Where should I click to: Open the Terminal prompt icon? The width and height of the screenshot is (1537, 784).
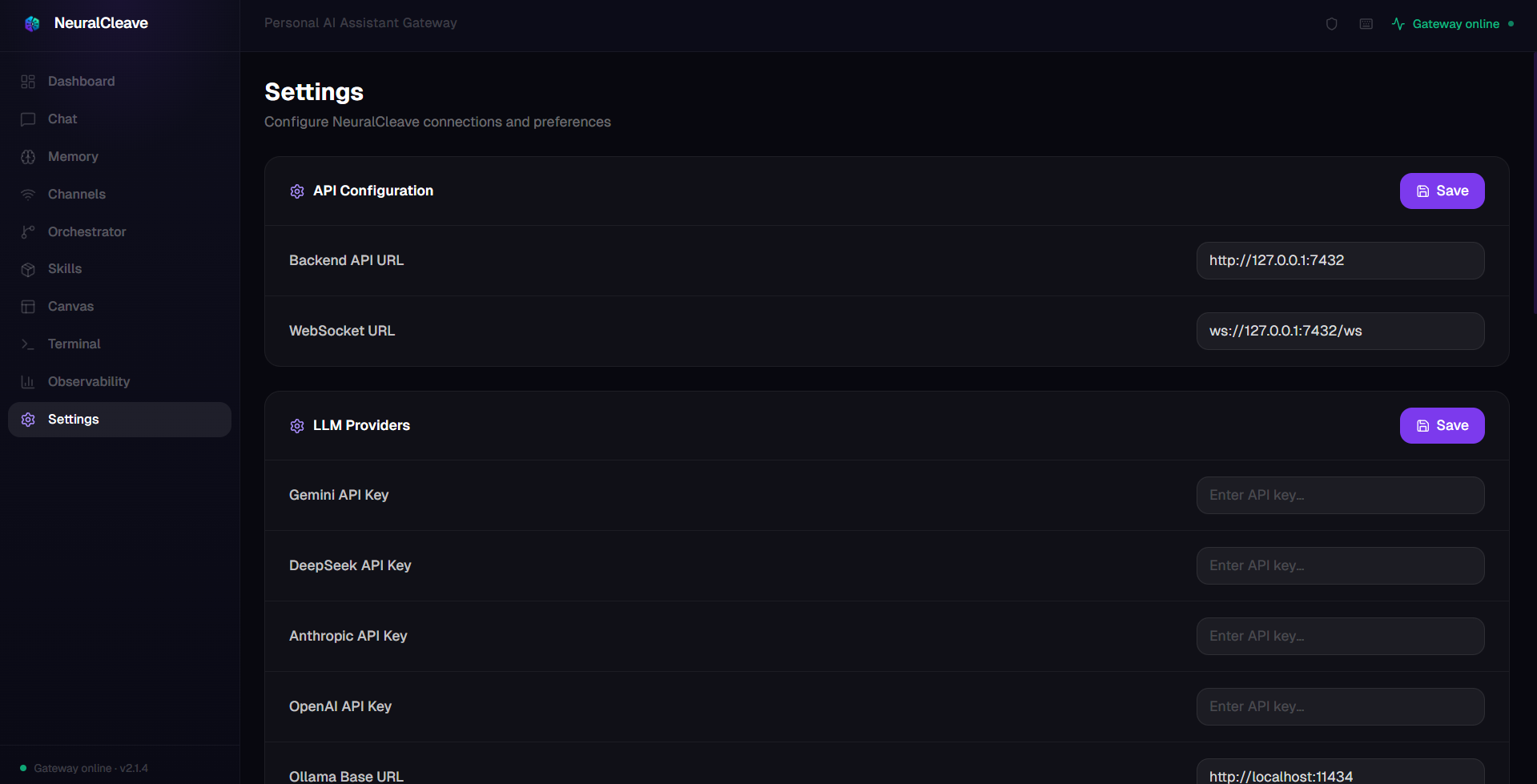coord(28,344)
